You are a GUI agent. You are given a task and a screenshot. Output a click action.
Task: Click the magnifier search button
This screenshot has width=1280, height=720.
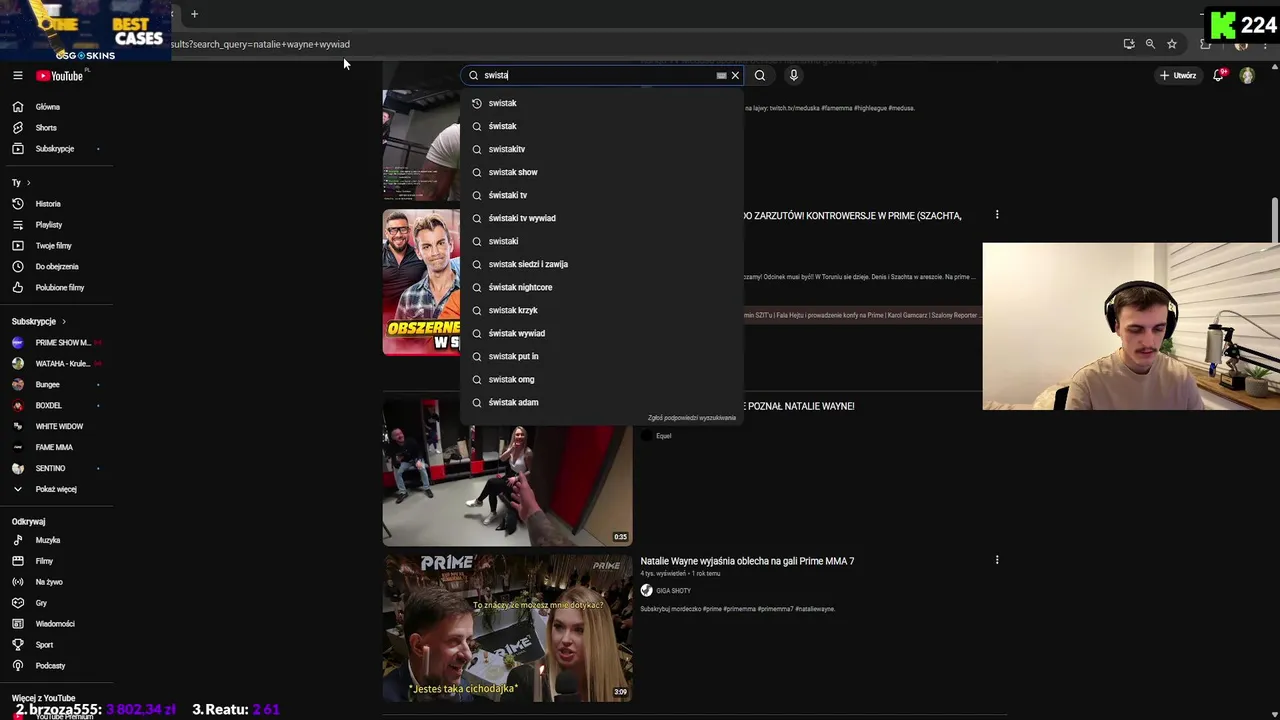point(760,75)
